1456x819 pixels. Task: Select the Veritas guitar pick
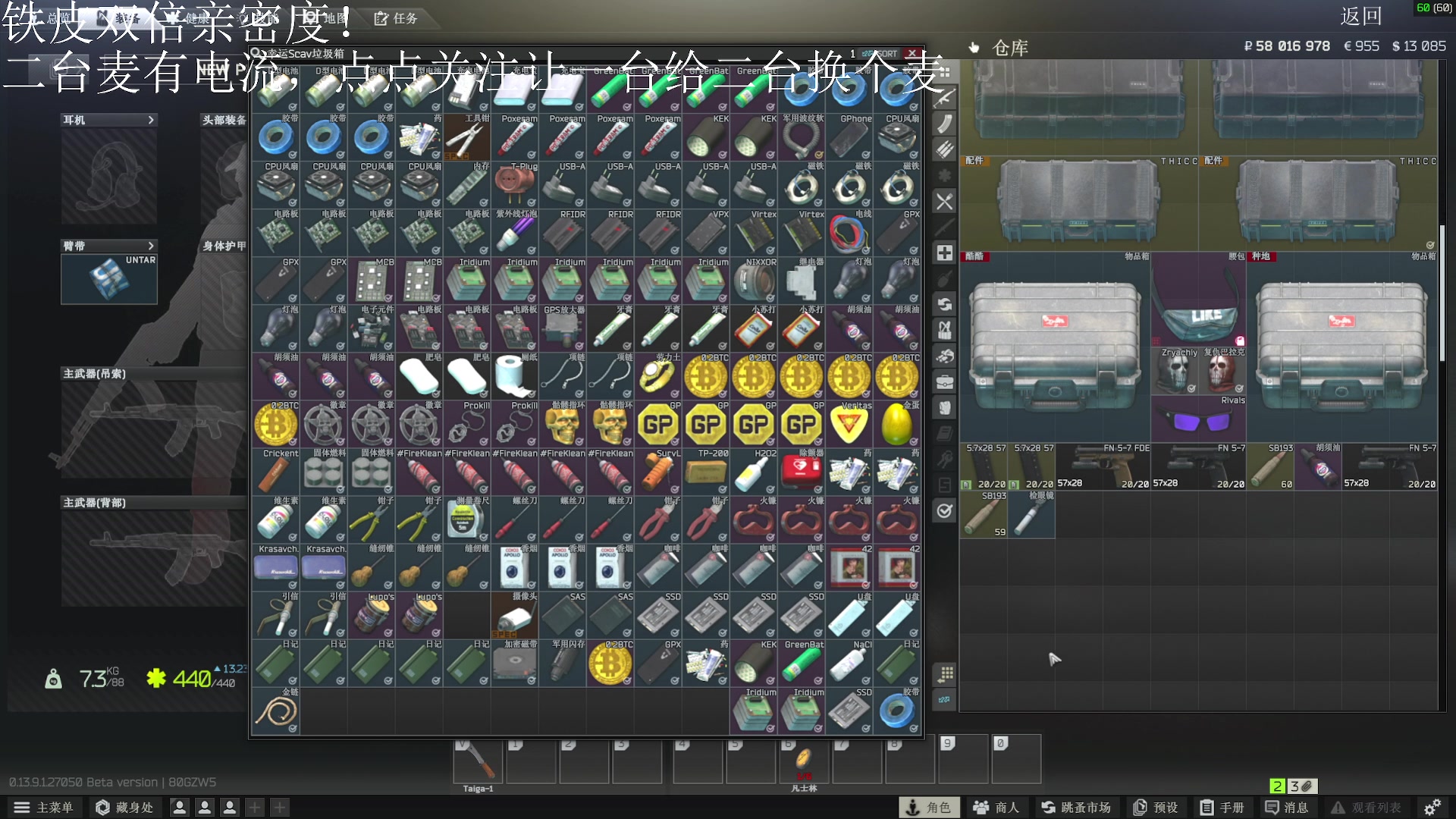[x=849, y=424]
